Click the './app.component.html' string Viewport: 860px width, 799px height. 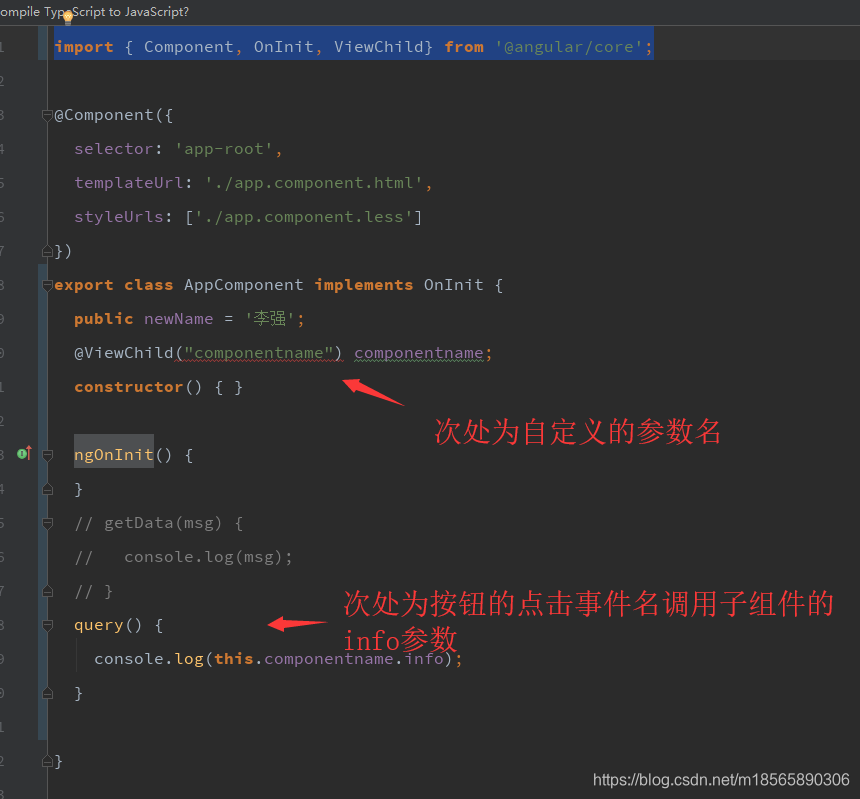point(314,183)
